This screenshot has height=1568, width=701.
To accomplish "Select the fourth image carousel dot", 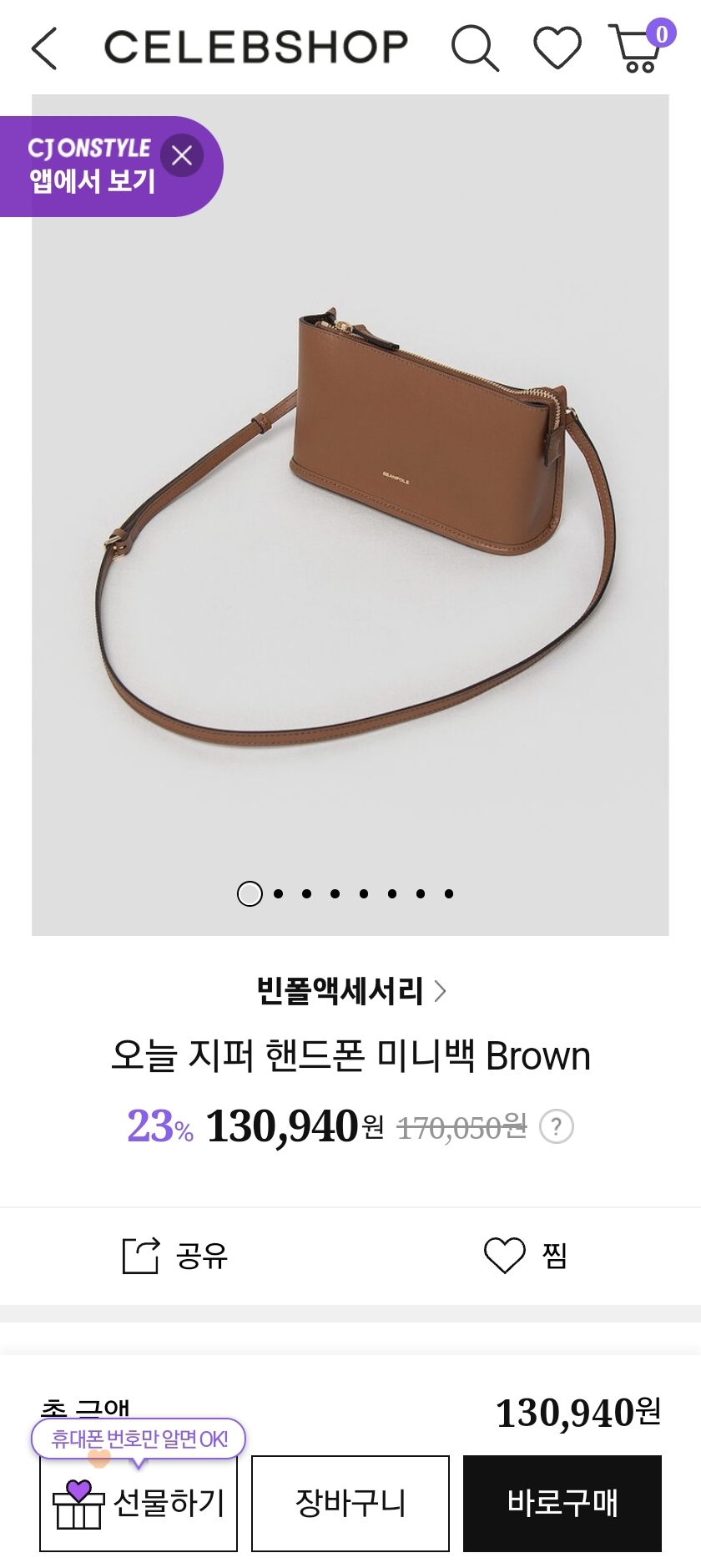I will [x=335, y=894].
